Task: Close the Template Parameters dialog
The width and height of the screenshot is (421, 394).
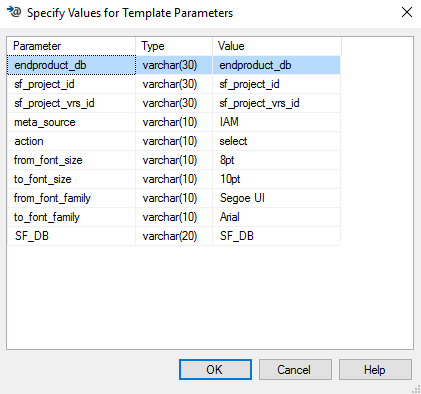Action: tap(407, 13)
